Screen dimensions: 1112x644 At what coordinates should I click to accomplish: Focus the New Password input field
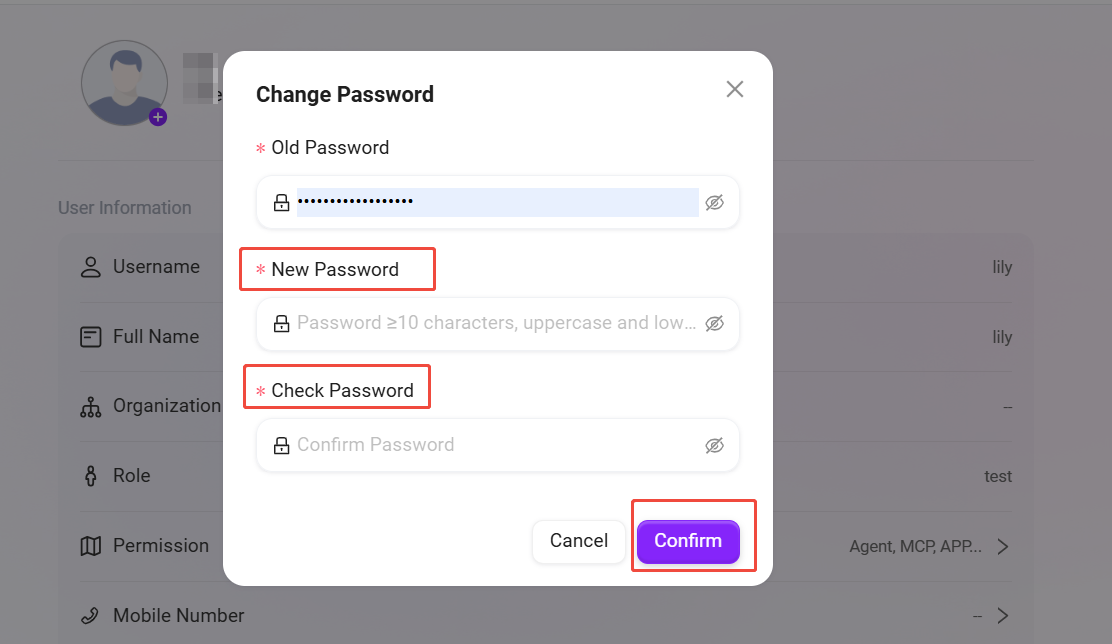tap(497, 324)
